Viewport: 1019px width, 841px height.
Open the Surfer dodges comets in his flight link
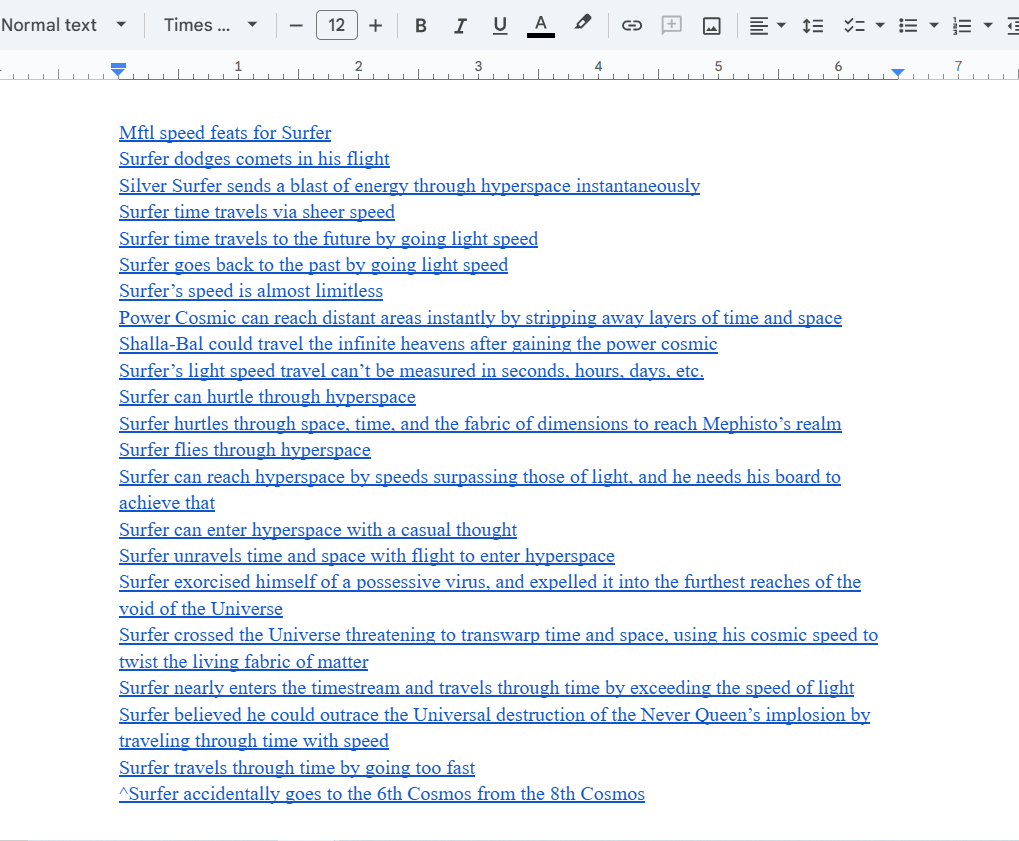(x=254, y=159)
